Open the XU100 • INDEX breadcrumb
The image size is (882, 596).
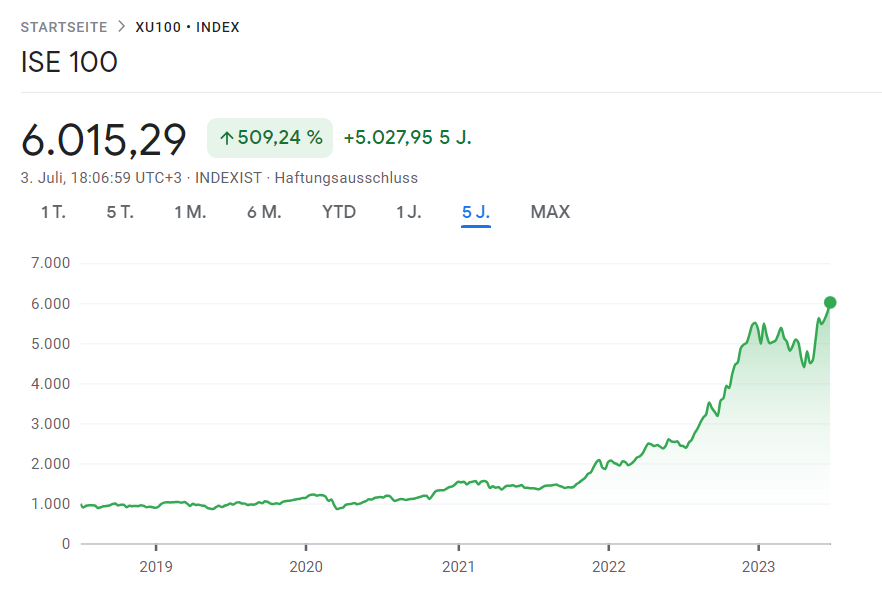(x=188, y=27)
